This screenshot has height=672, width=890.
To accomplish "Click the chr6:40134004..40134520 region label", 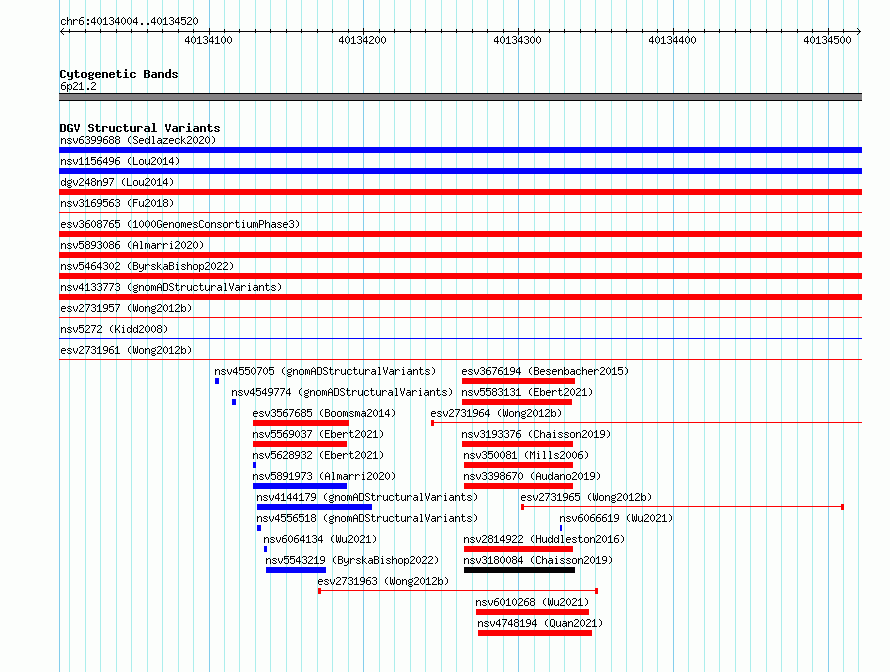I will (x=129, y=21).
